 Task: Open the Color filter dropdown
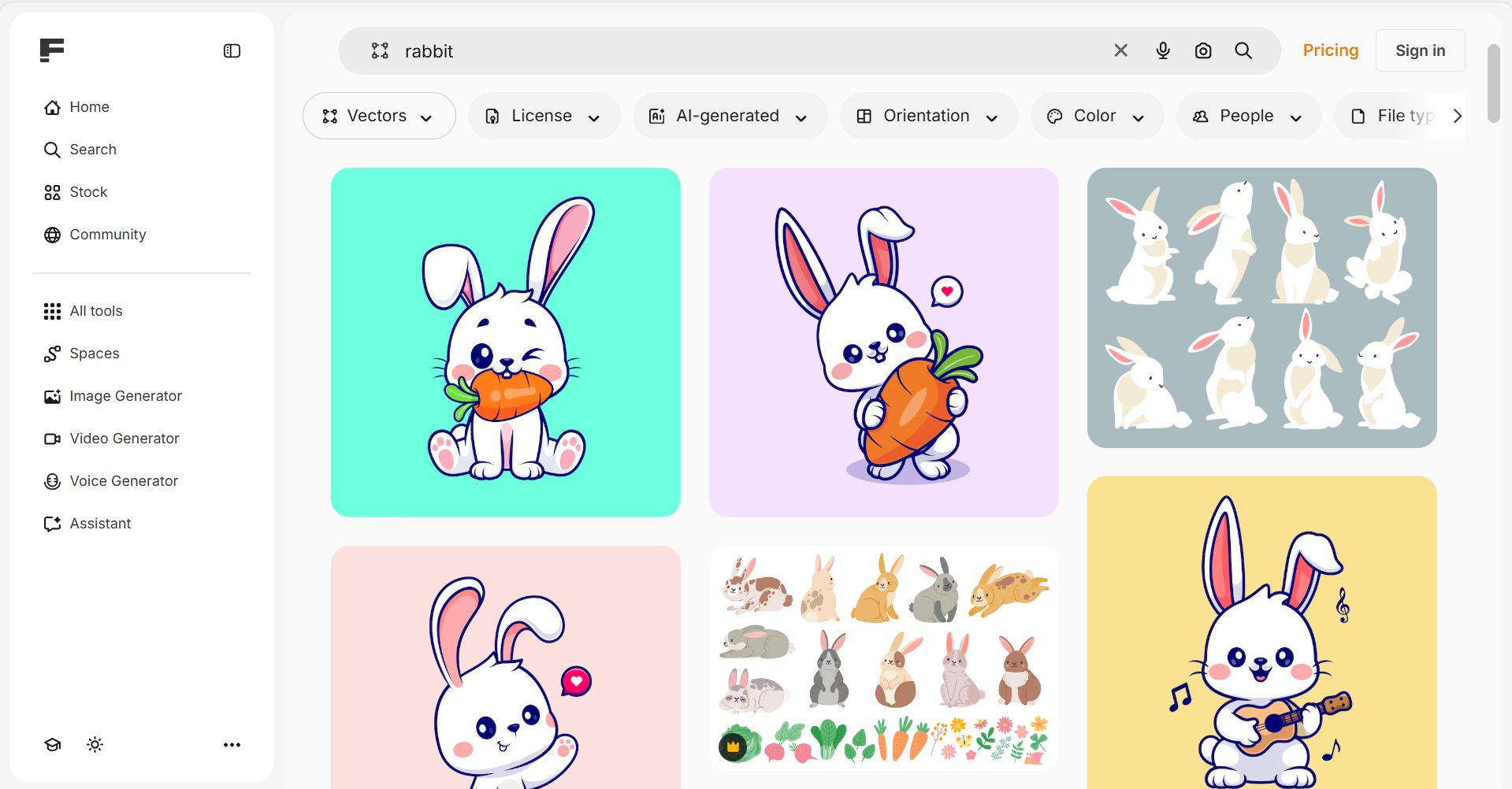click(1096, 117)
